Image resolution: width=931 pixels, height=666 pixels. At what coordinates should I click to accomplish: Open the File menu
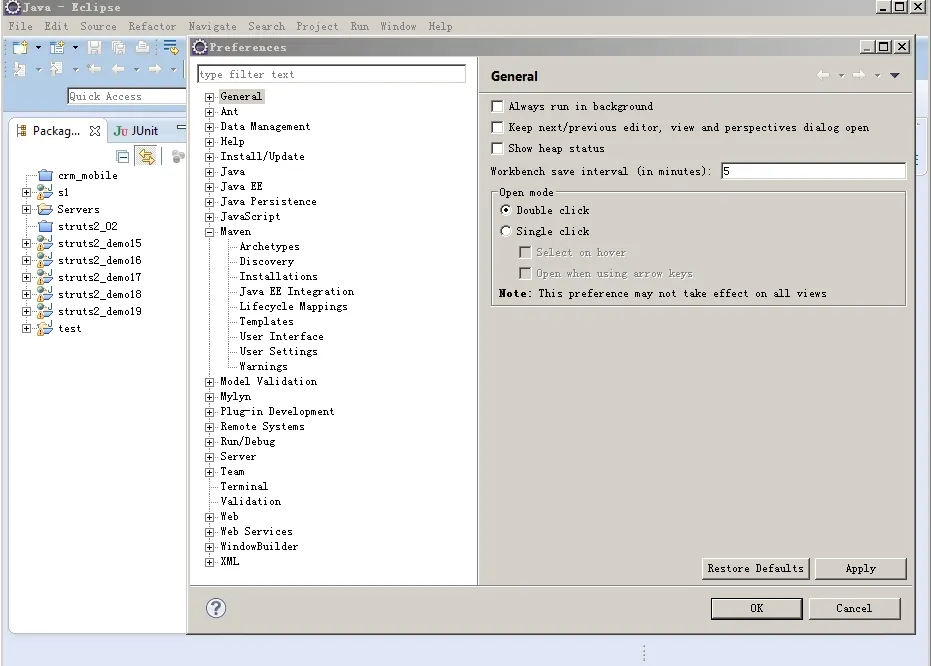(x=21, y=26)
